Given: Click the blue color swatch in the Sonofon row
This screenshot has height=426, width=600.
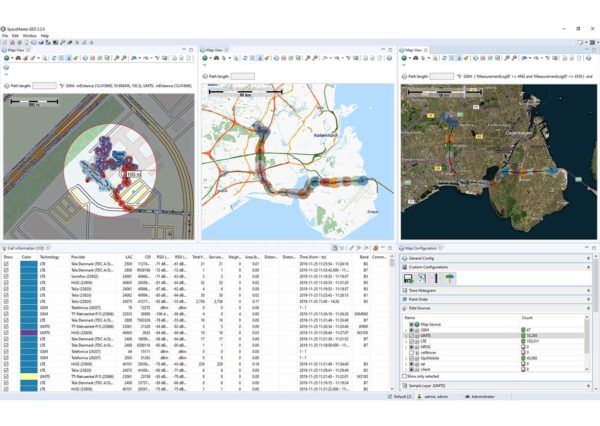Looking at the screenshot, I should click(28, 276).
